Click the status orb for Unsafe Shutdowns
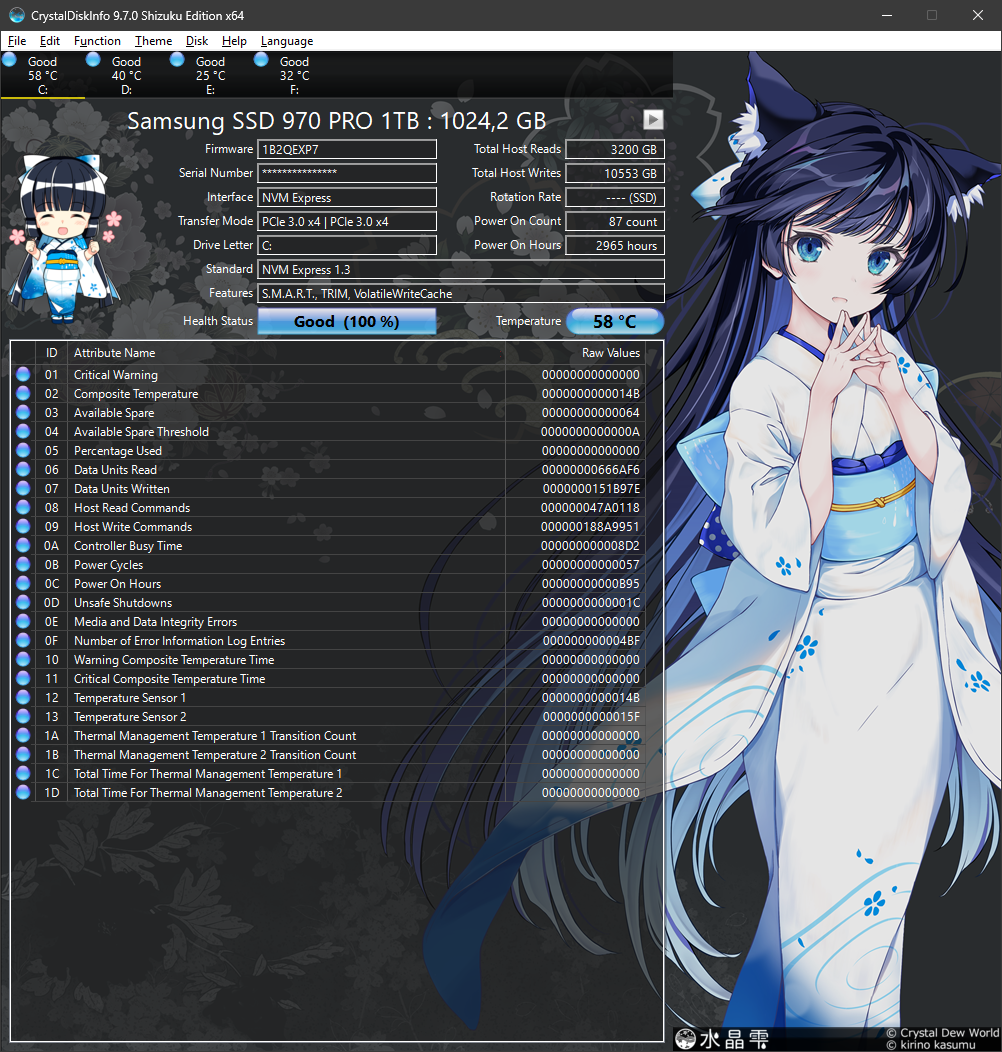Image resolution: width=1002 pixels, height=1052 pixels. (23, 602)
